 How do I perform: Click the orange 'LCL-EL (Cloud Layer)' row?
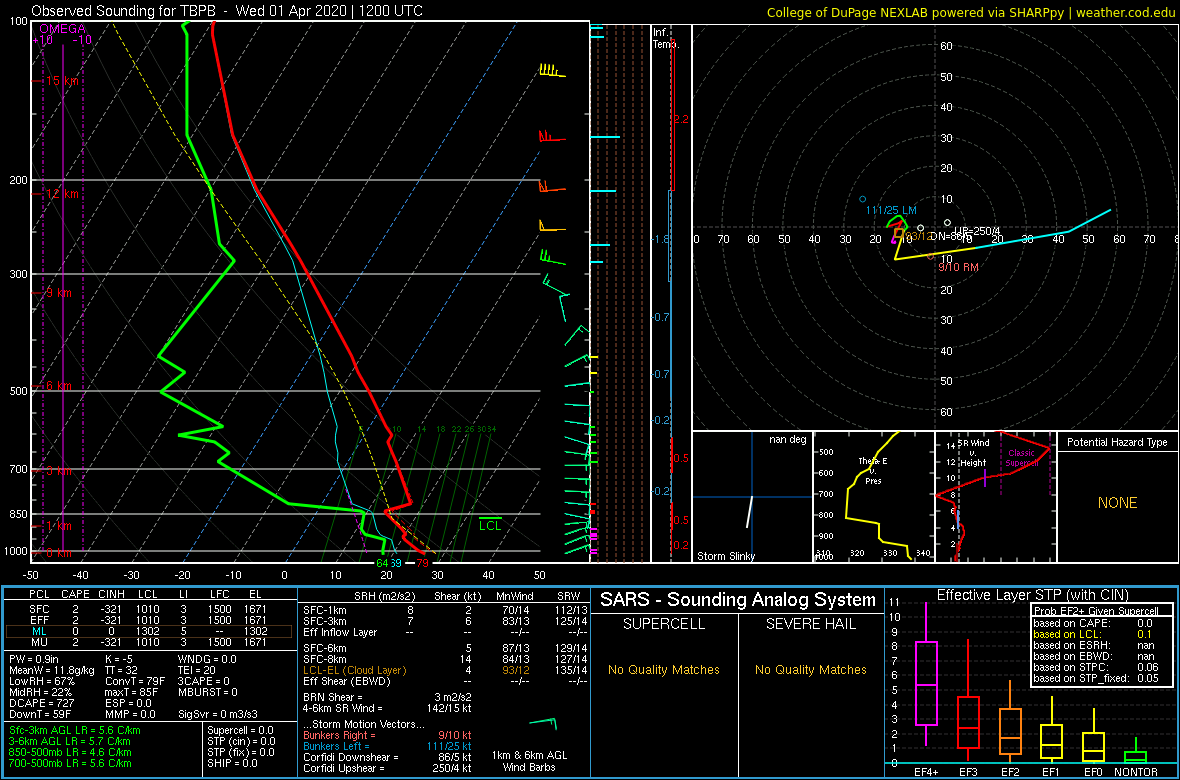[447, 670]
